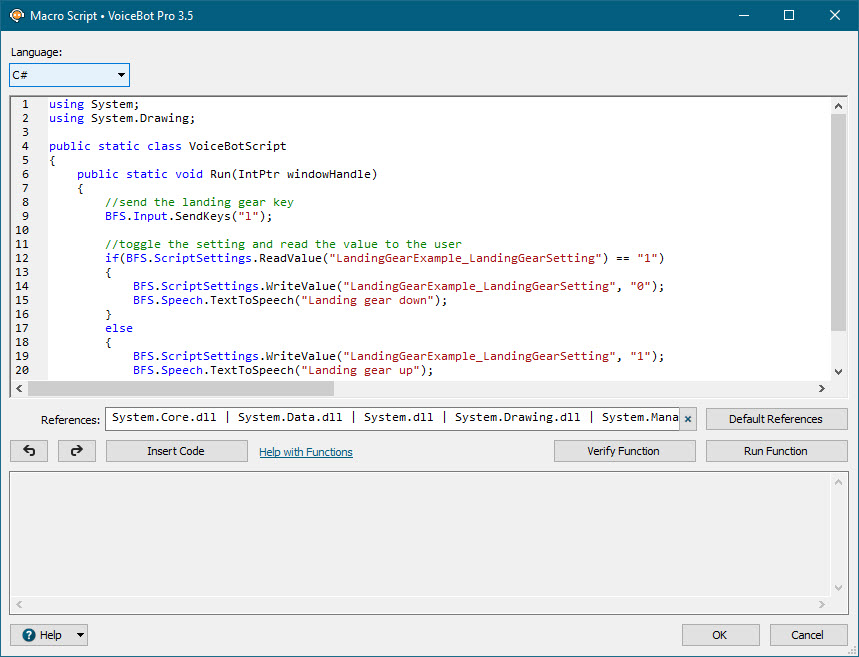Click comment "//send the landing gear key"
Image resolution: width=859 pixels, height=657 pixels.
click(x=199, y=202)
